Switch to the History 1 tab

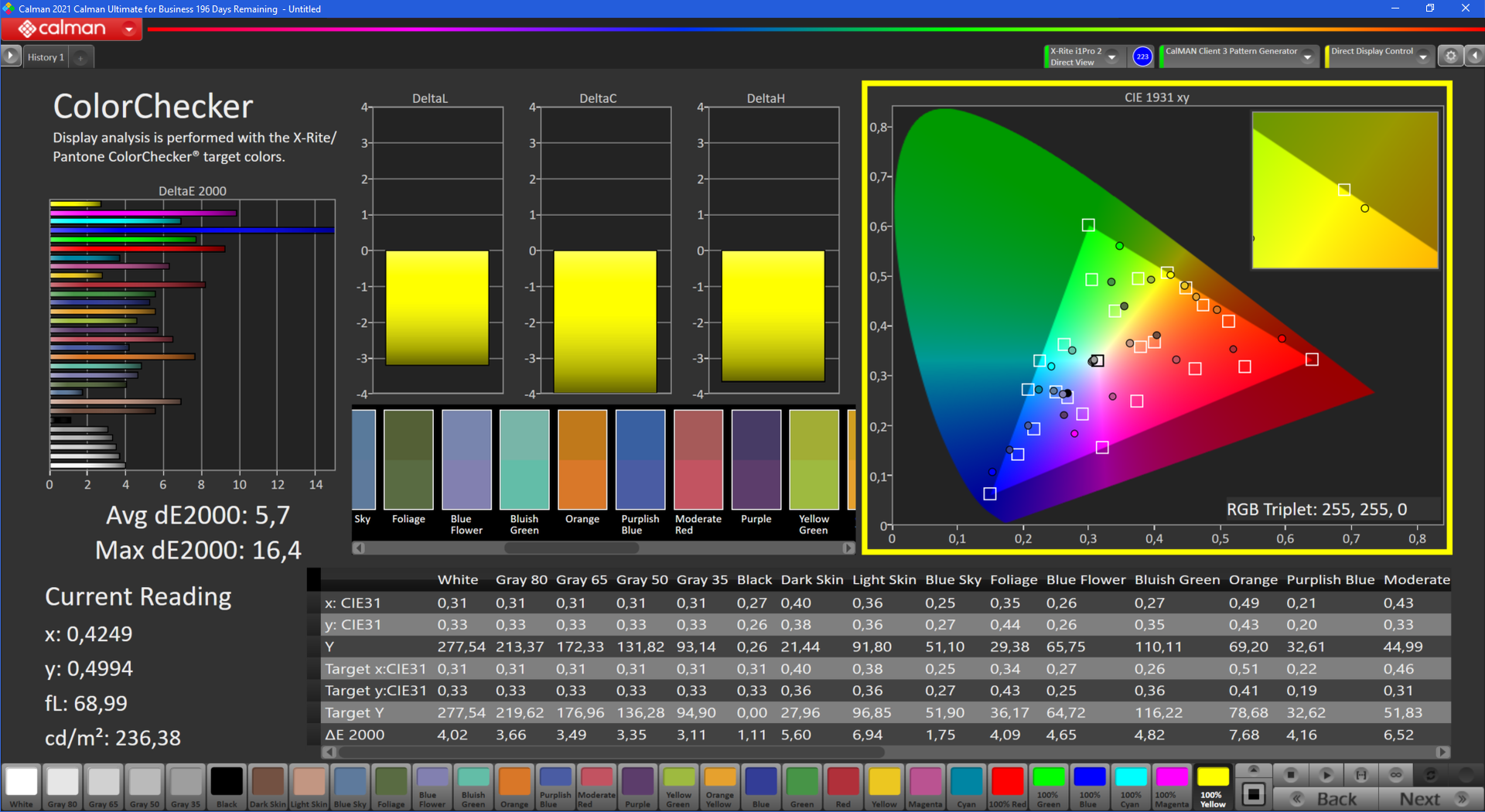pyautogui.click(x=46, y=57)
